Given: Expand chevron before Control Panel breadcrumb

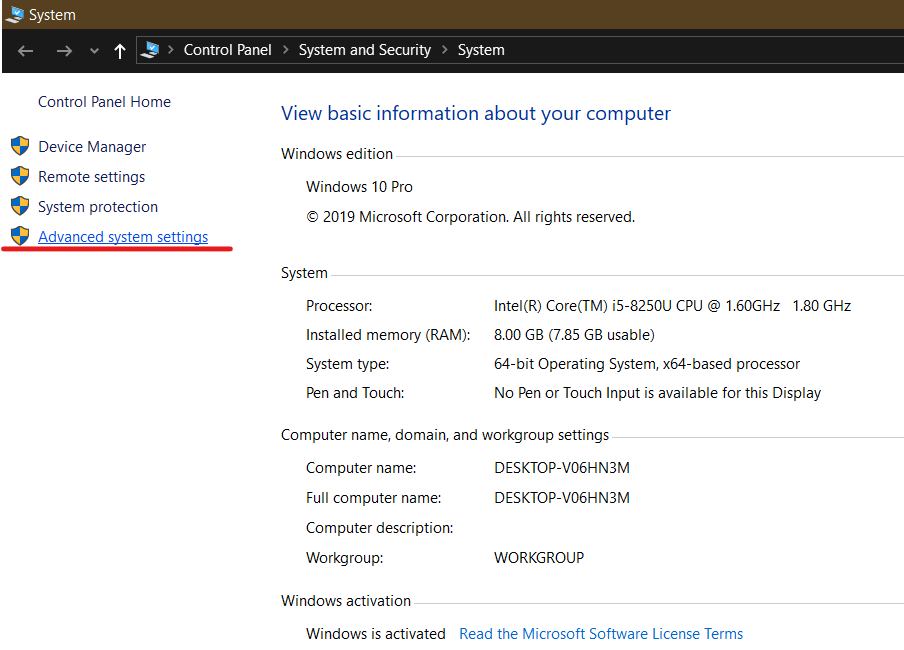Looking at the screenshot, I should click(171, 50).
